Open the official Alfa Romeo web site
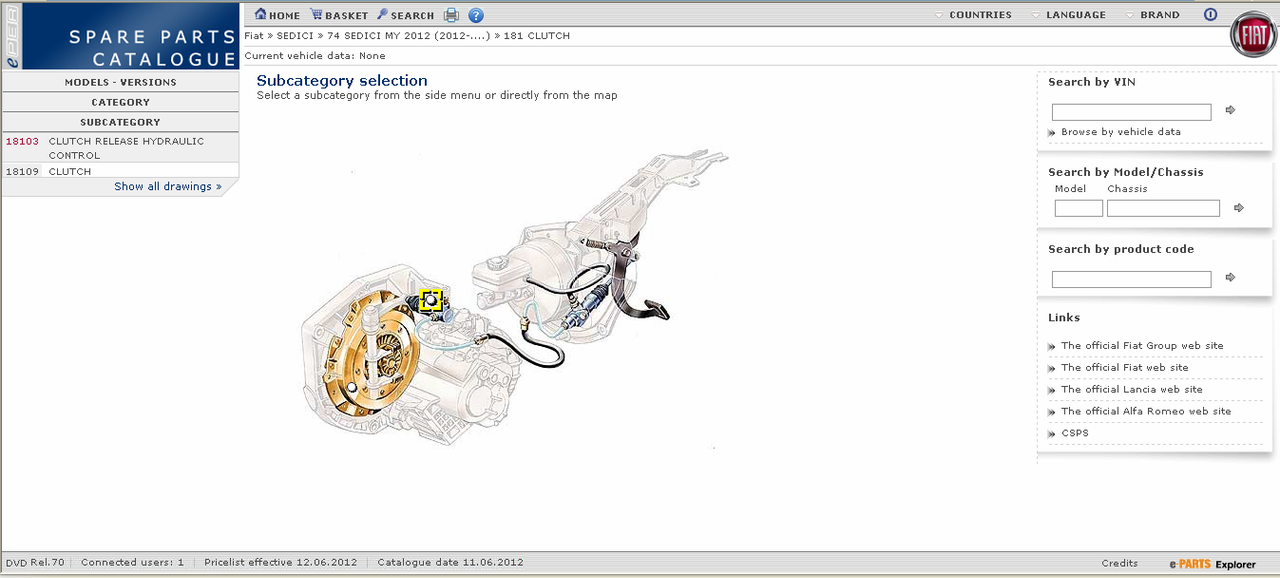 point(1146,412)
